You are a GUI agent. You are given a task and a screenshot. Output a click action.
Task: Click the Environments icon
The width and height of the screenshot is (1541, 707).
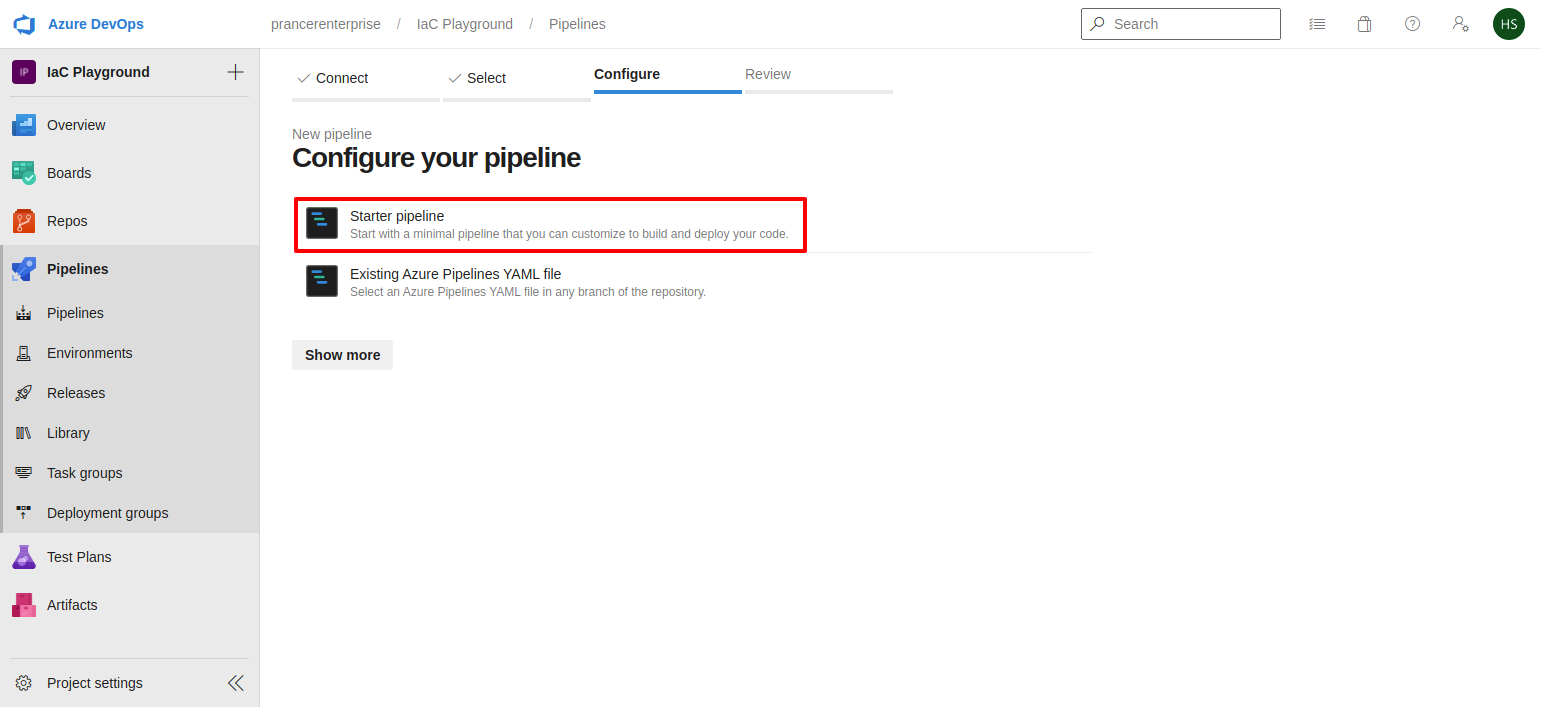click(24, 353)
